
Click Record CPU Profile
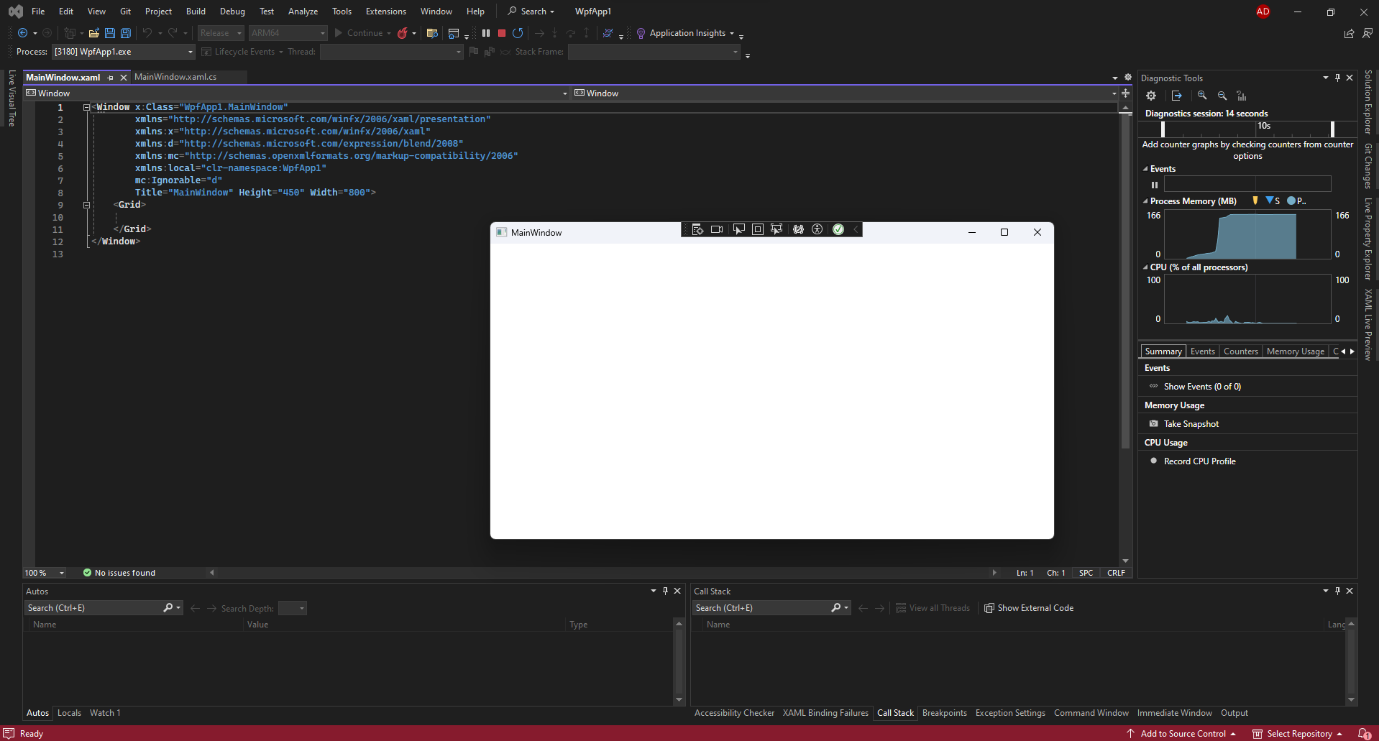coord(1199,461)
